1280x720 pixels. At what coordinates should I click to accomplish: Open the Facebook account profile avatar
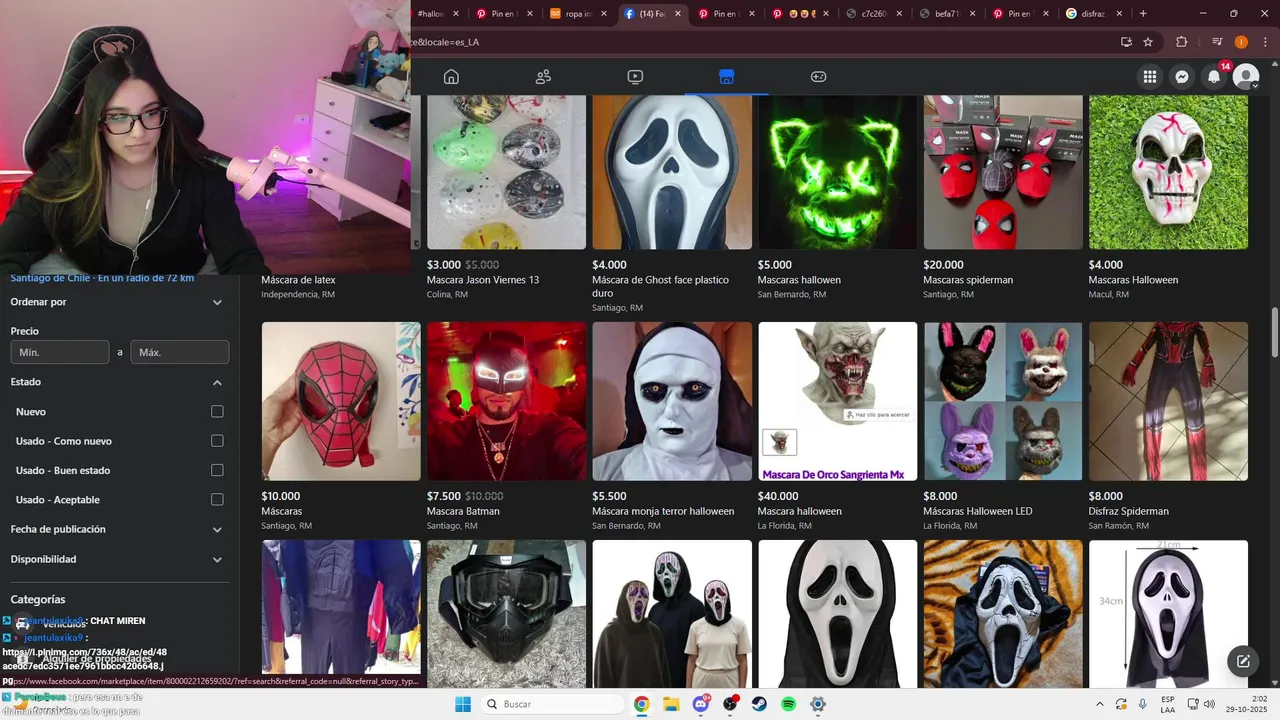[1246, 77]
